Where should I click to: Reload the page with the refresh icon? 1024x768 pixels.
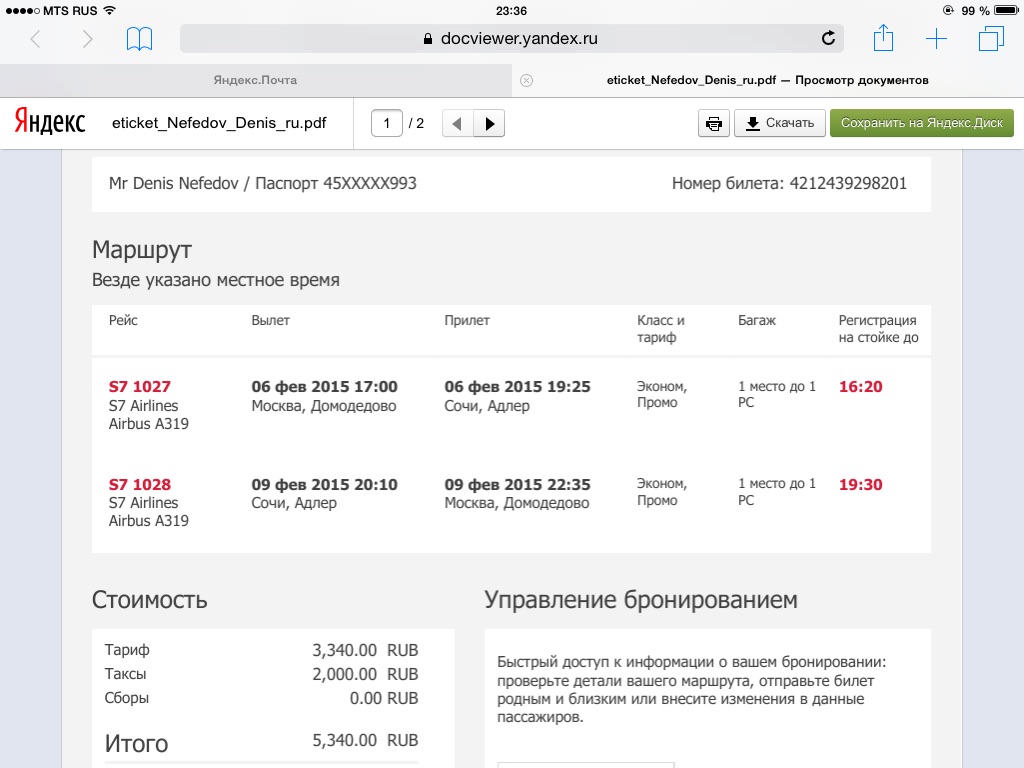828,39
